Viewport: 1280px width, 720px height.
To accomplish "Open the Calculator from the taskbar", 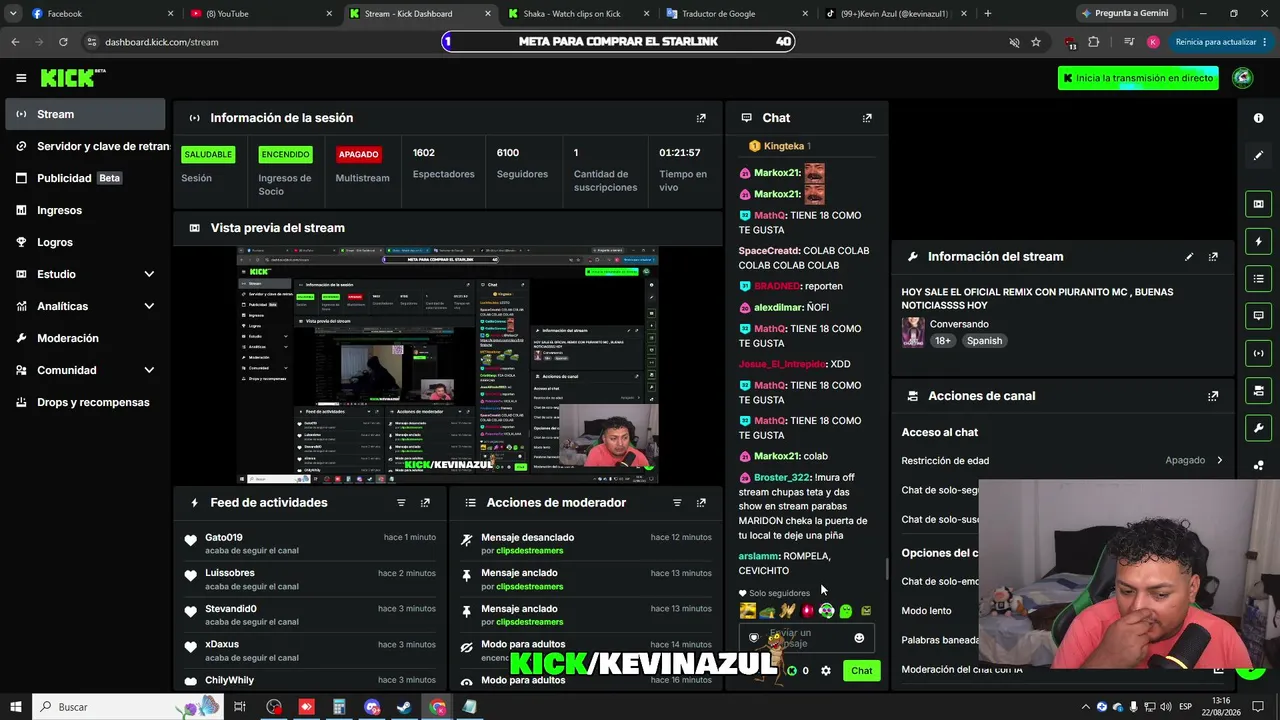I will (339, 707).
